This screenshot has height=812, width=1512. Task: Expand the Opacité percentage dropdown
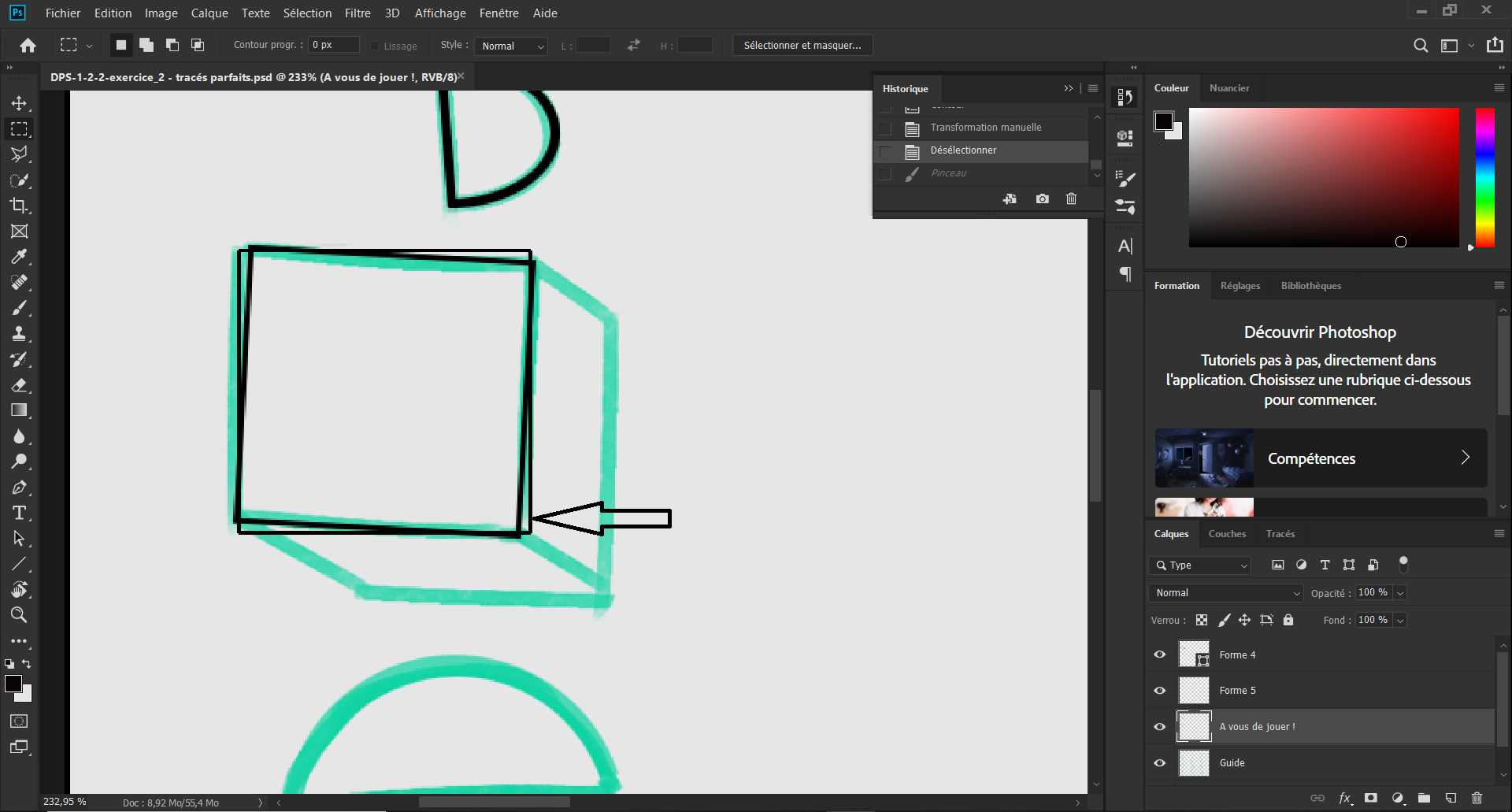[1400, 593]
